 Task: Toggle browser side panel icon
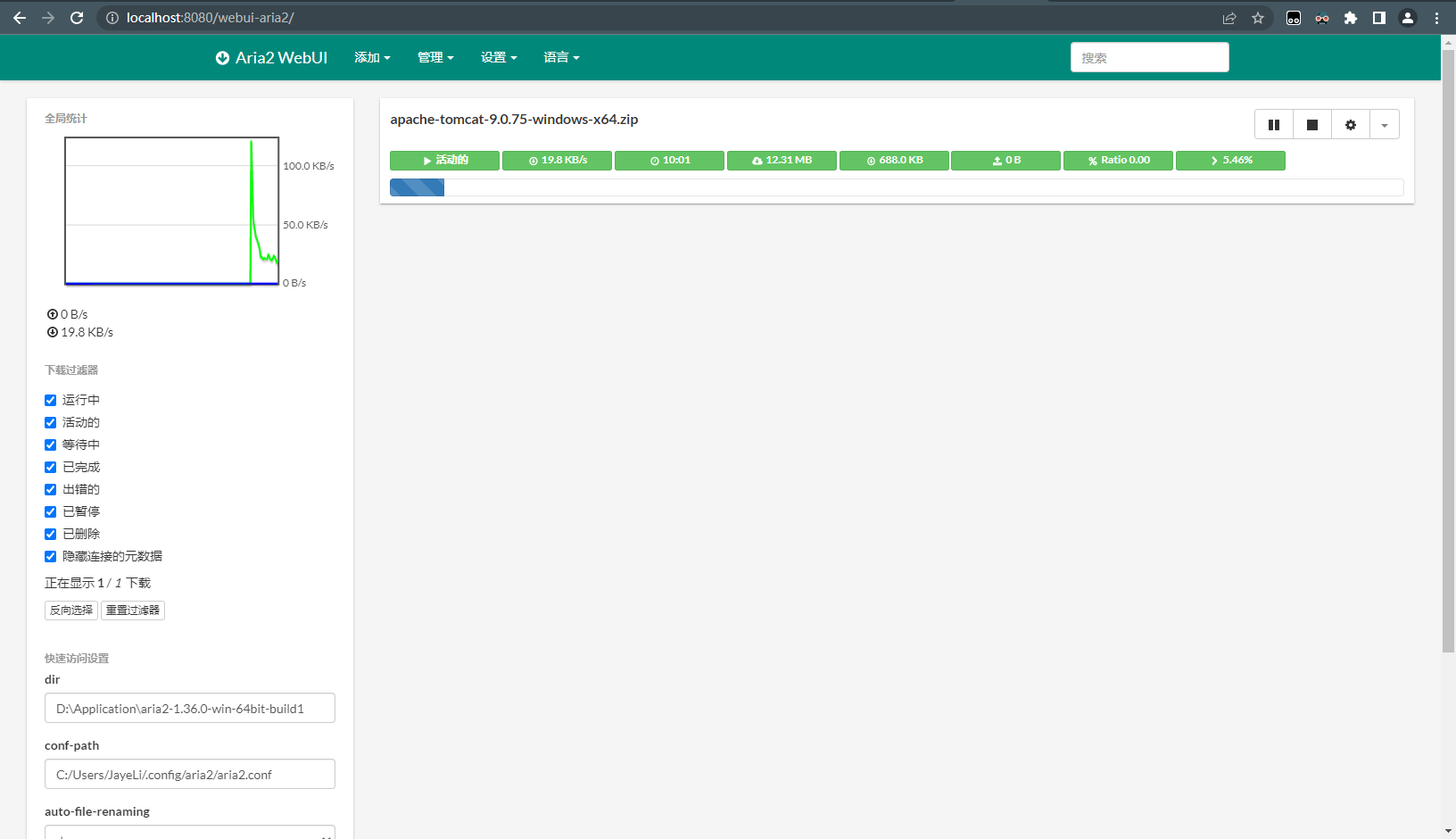click(1379, 18)
